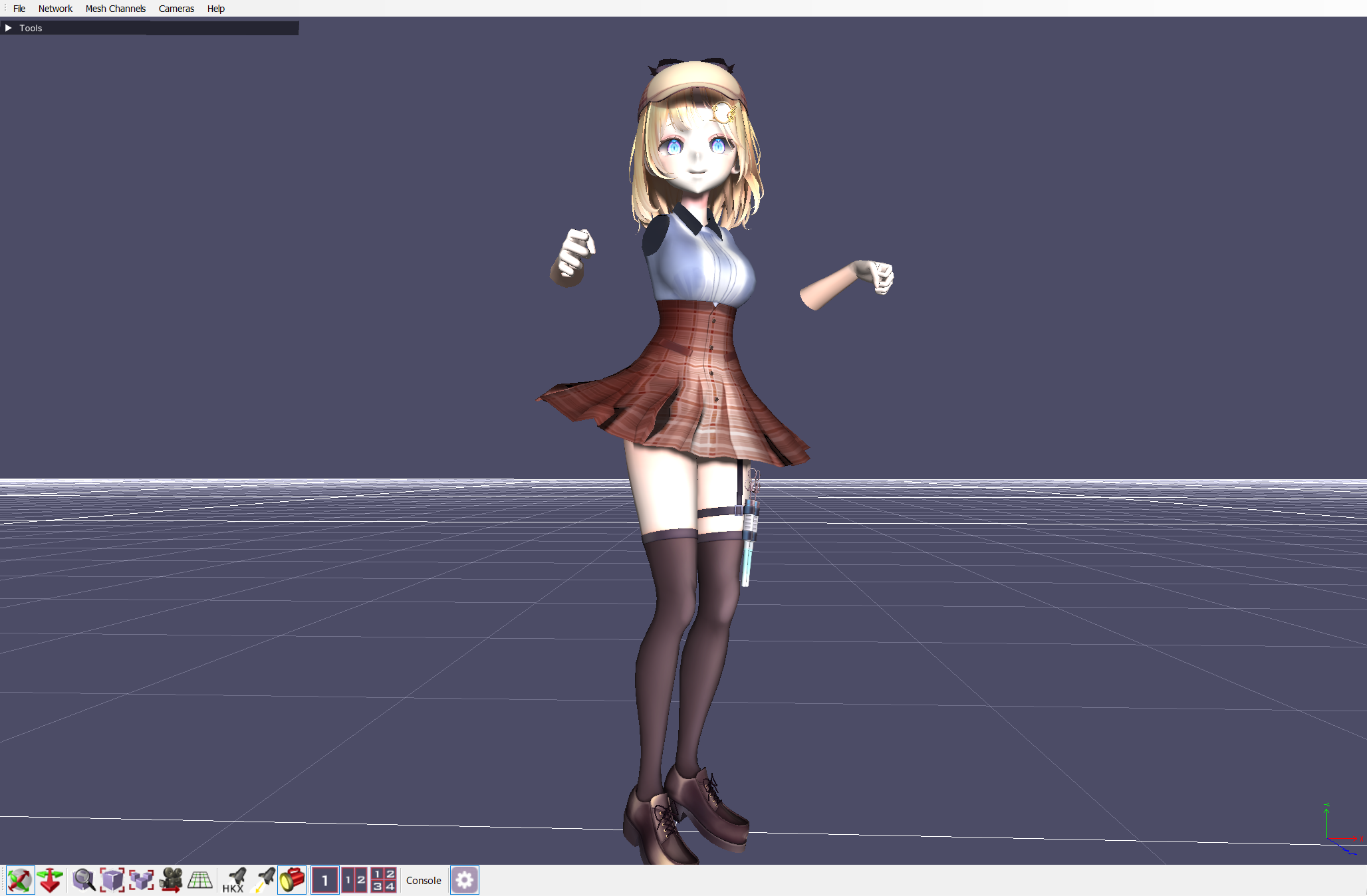
Task: Click the multiple cubes frame all icon
Action: point(141,880)
